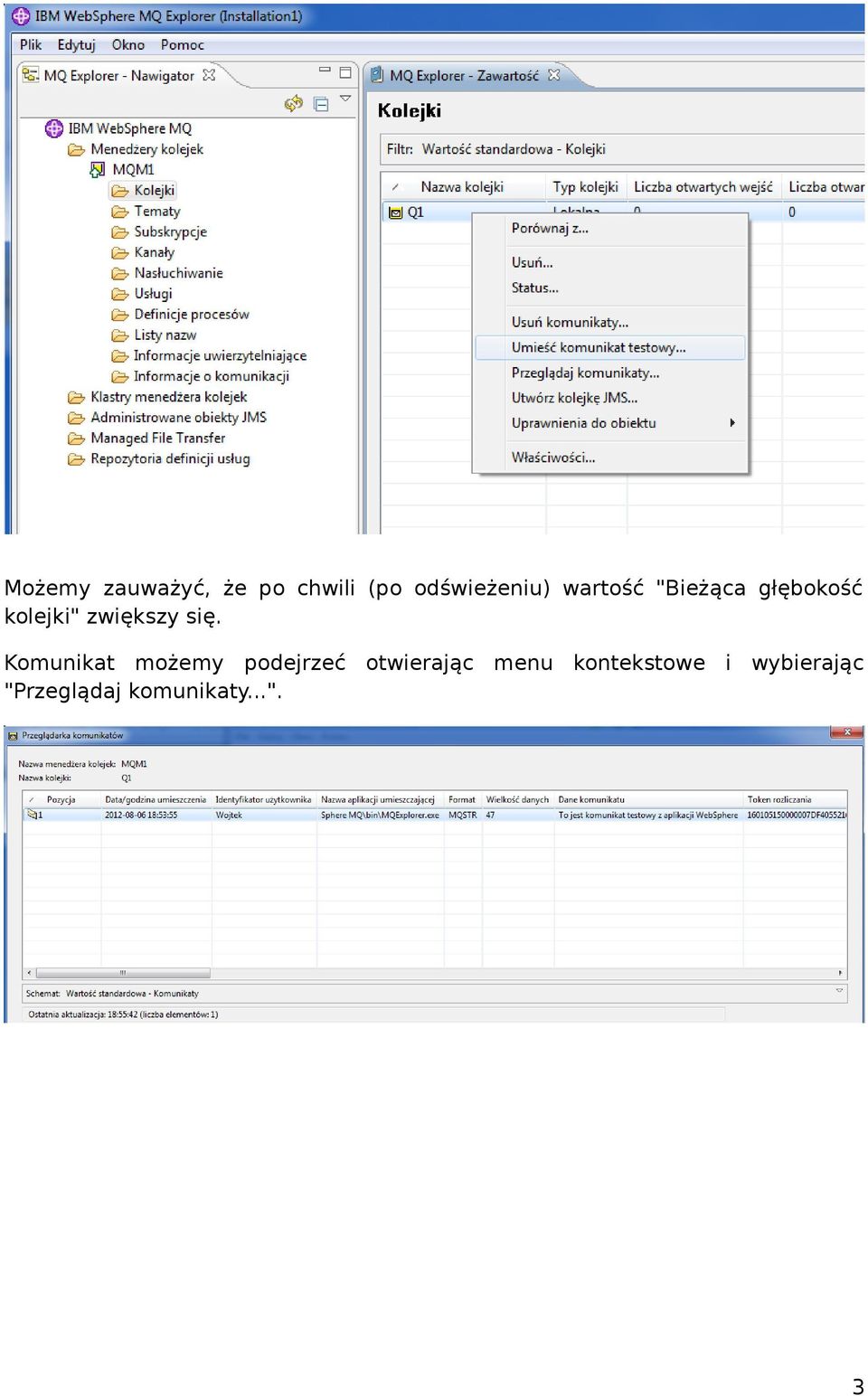Click the Nasłuchiwanie folder icon
The height and width of the screenshot is (1396, 868).
click(x=120, y=273)
